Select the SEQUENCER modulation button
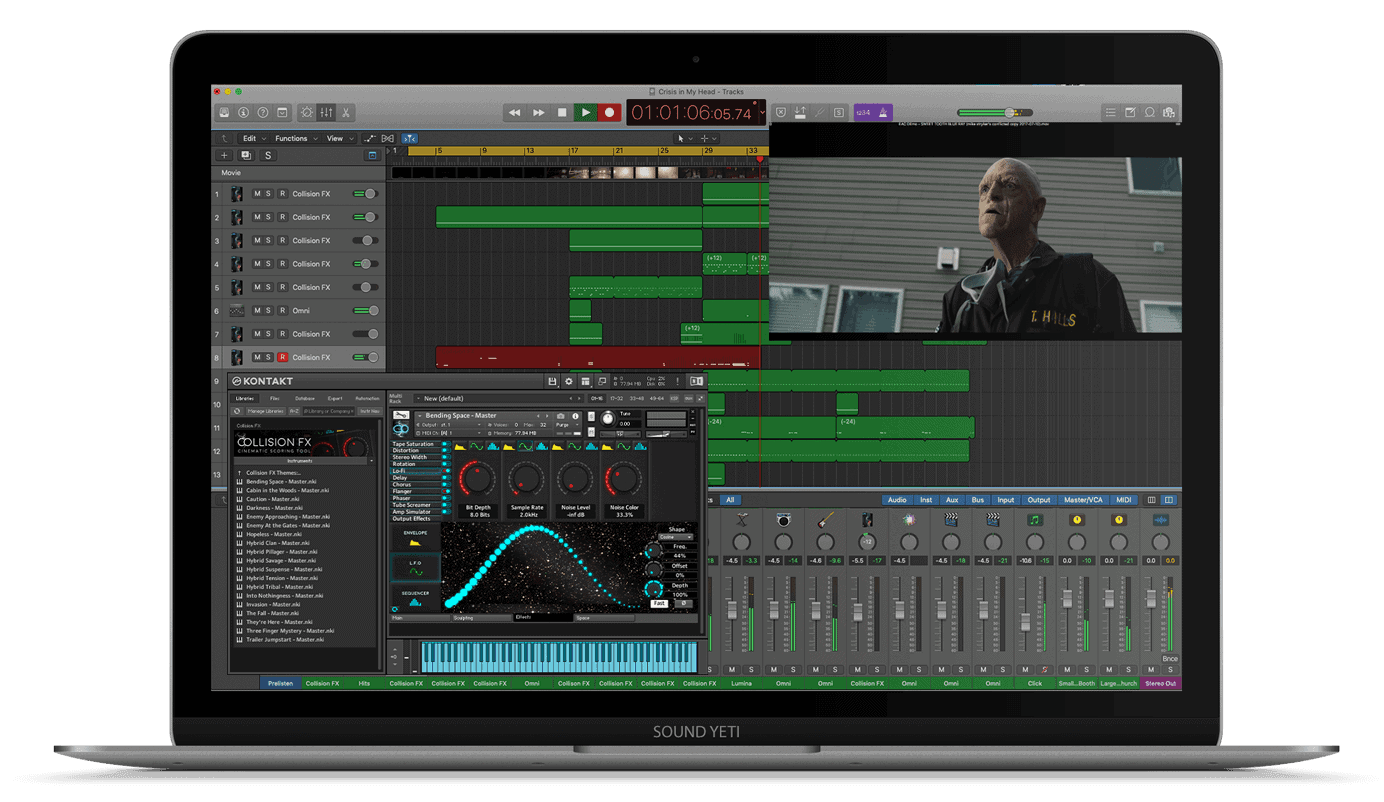Image resolution: width=1384 pixels, height=802 pixels. pyautogui.click(x=415, y=598)
